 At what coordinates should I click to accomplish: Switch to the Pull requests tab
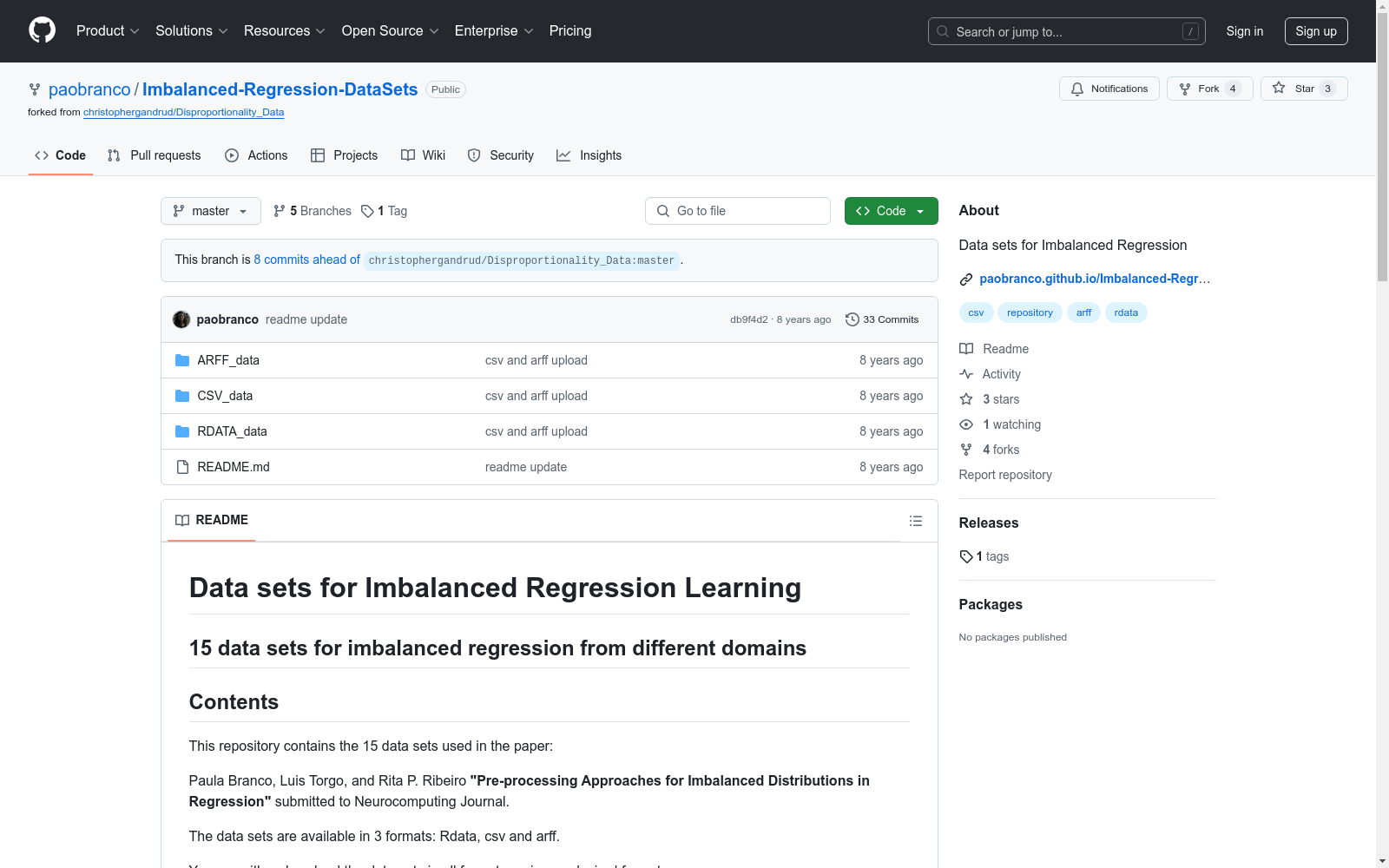click(155, 155)
